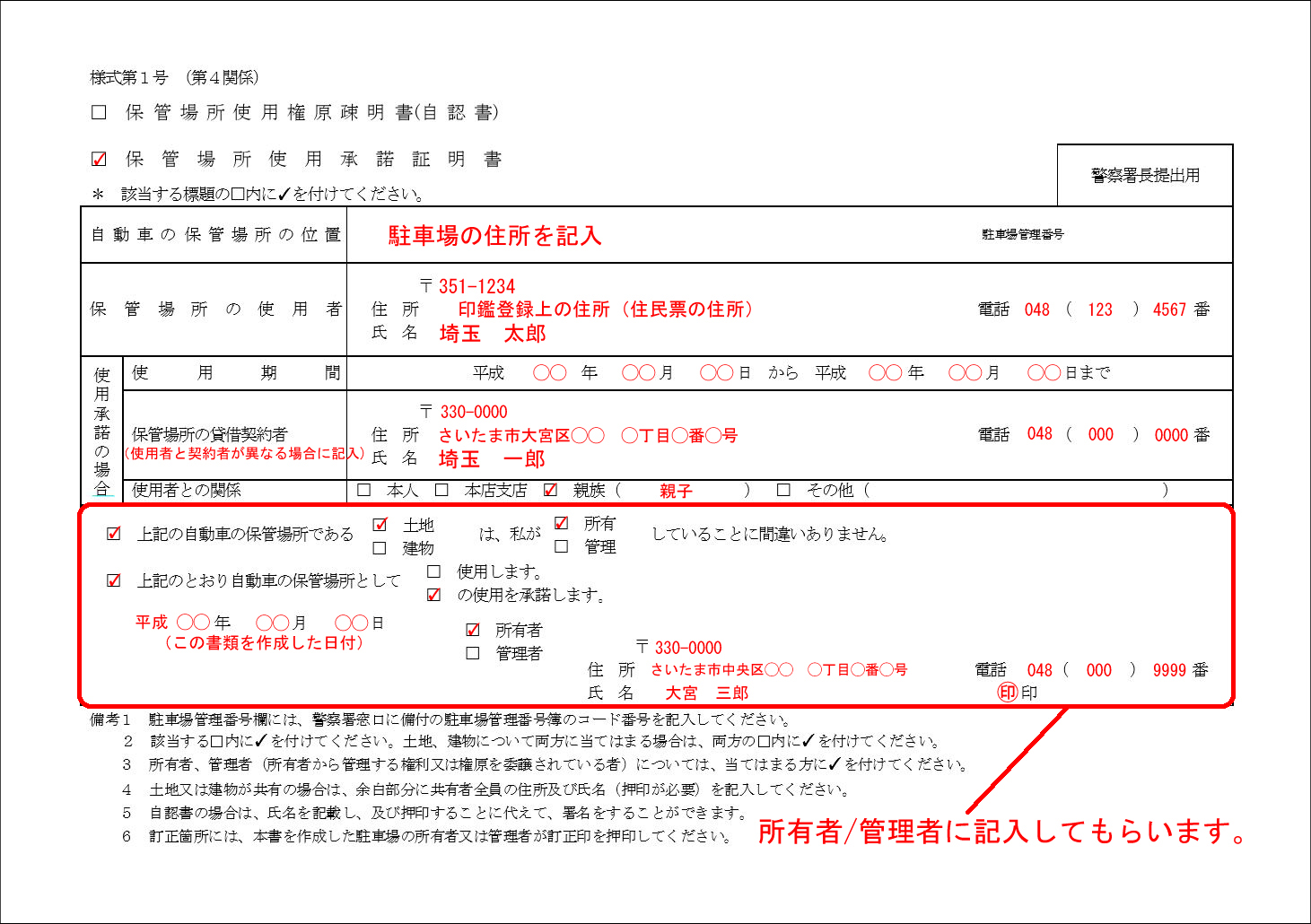Toggle the 土地 checkbox
The width and height of the screenshot is (1311, 924).
coord(380,525)
